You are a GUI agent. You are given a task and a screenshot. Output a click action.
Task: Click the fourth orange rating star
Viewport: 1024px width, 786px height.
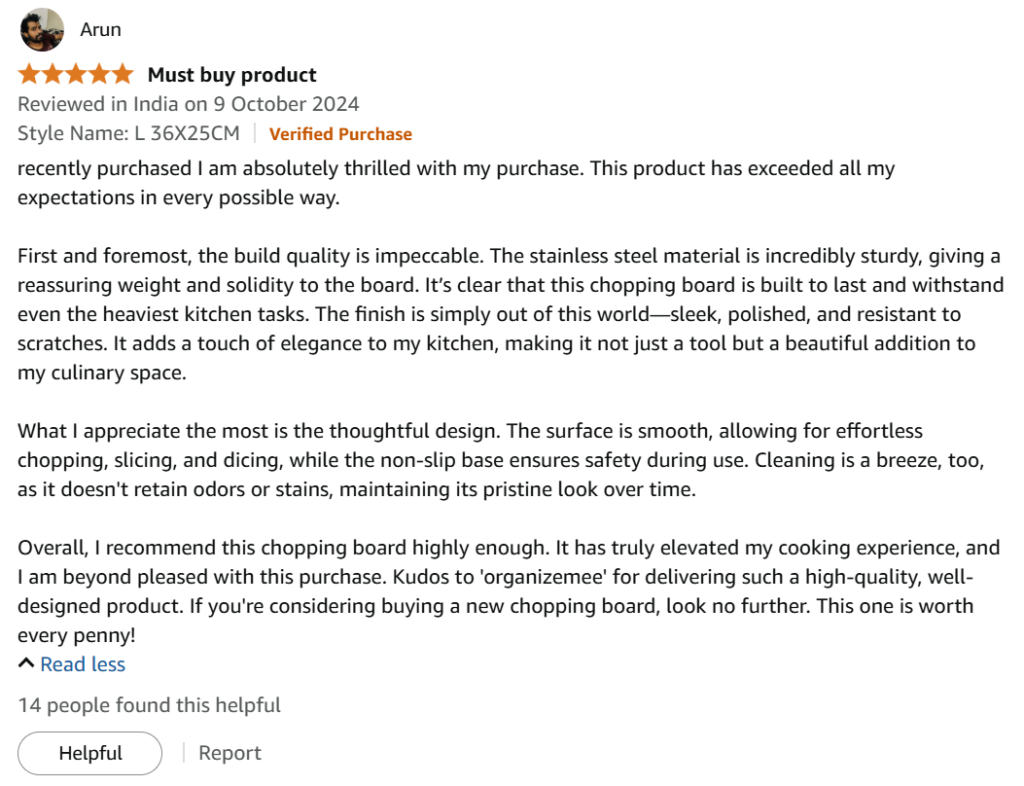point(98,74)
